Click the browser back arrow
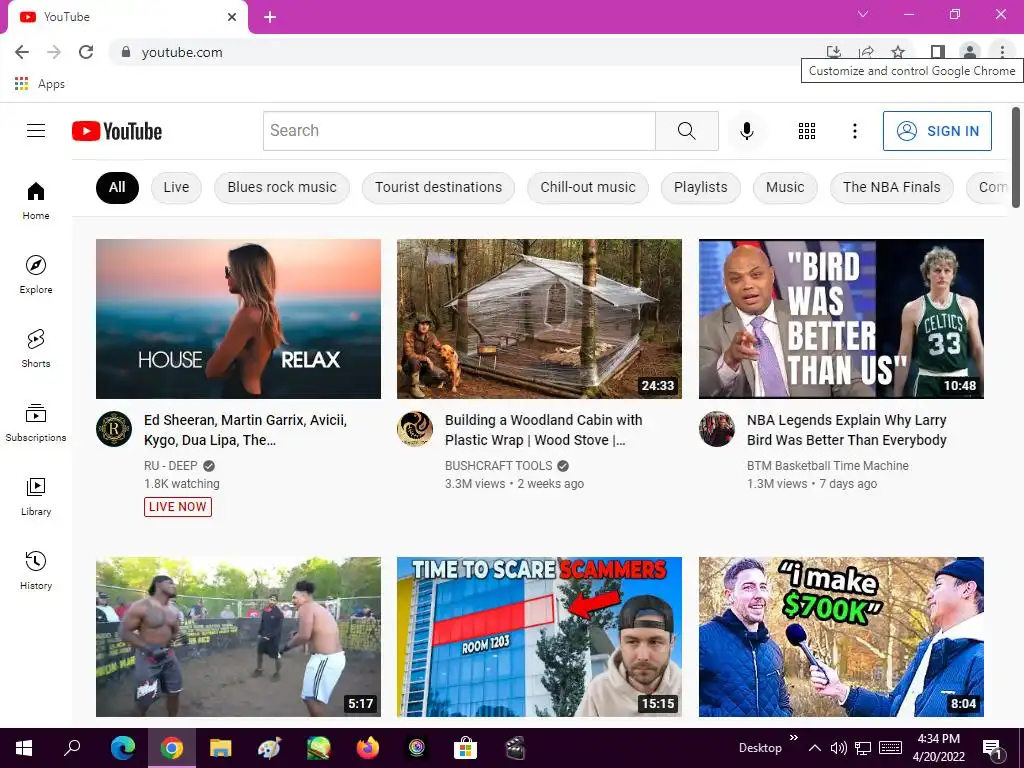This screenshot has width=1024, height=768. pyautogui.click(x=22, y=52)
